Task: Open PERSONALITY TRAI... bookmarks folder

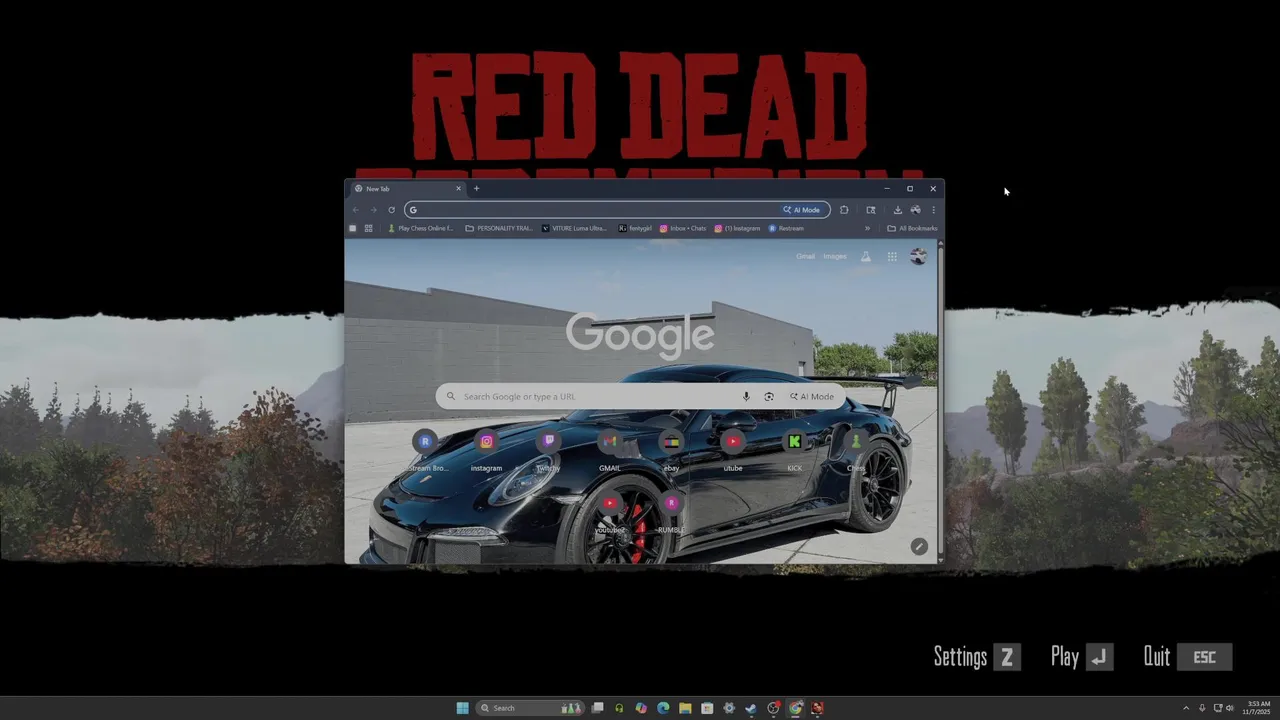Action: 499,228
